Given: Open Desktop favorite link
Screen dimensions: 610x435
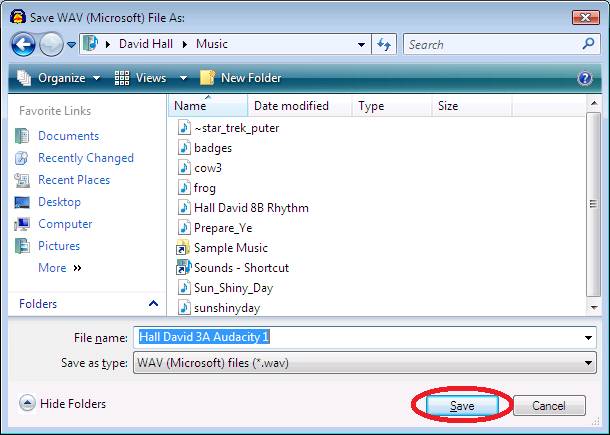Looking at the screenshot, I should point(59,202).
